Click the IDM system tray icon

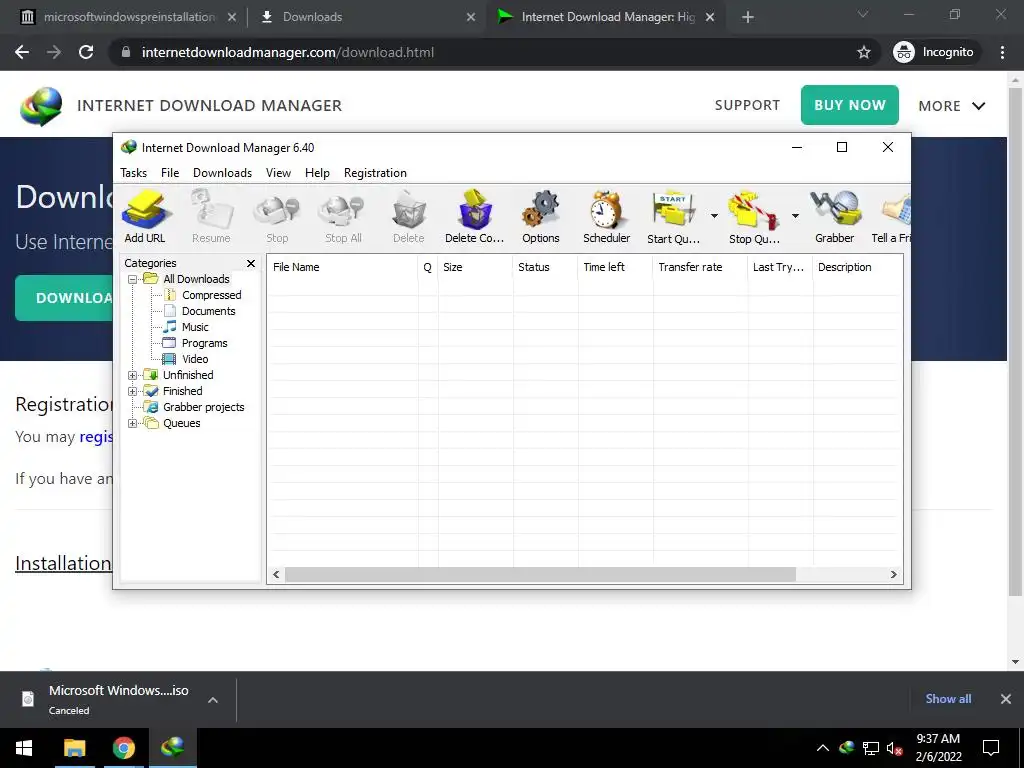[847, 748]
